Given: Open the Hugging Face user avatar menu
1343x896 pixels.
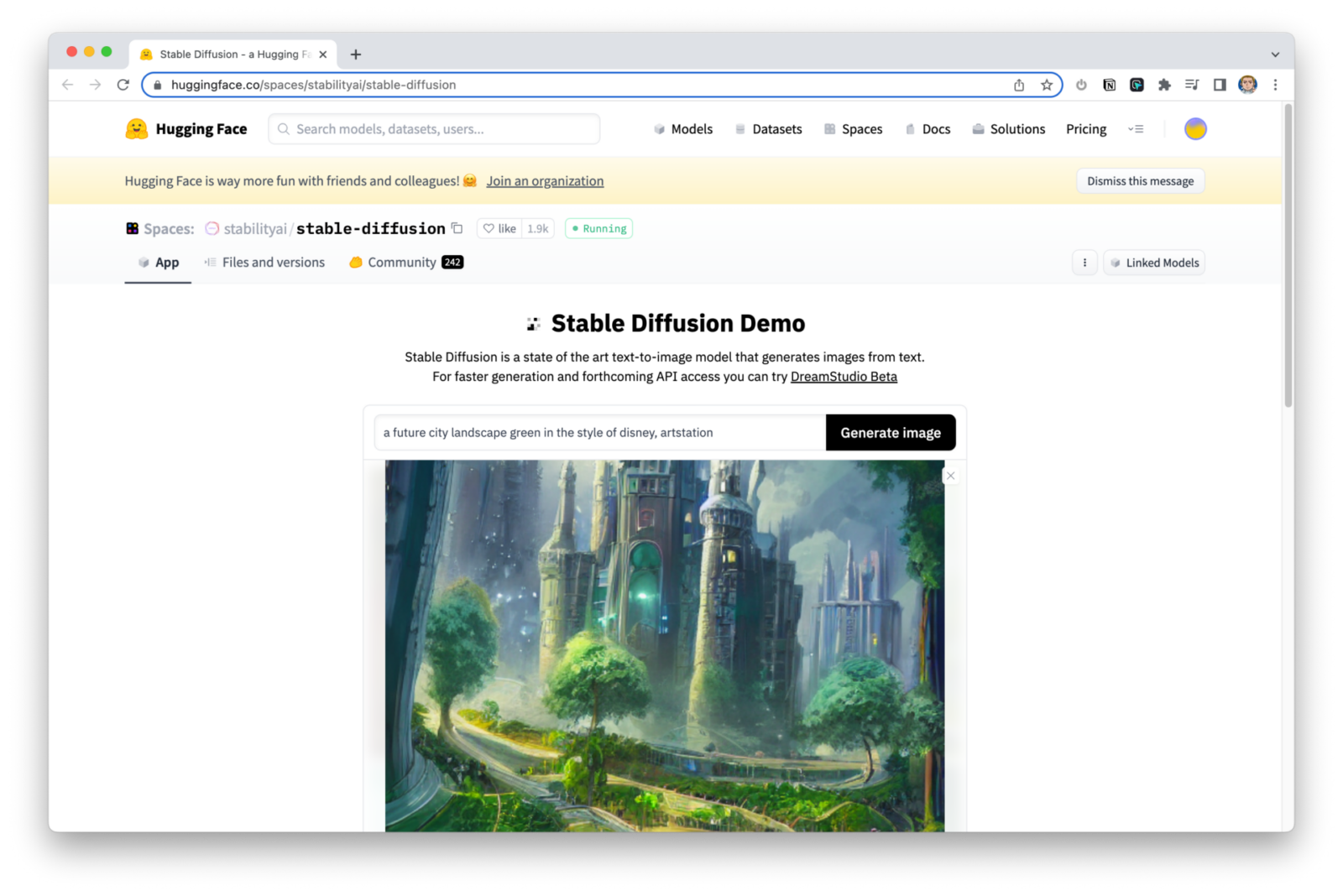Looking at the screenshot, I should [1195, 128].
